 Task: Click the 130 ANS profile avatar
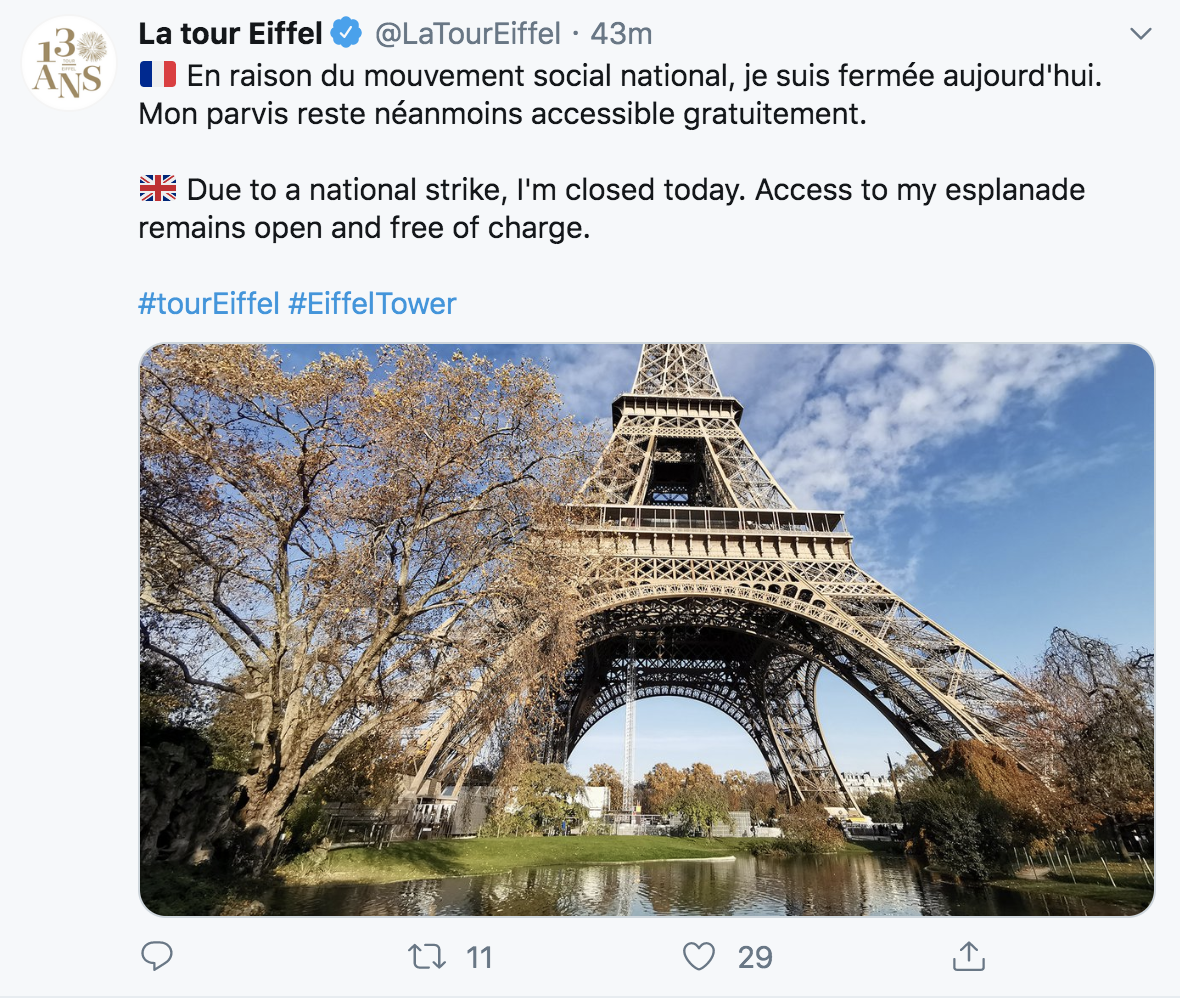(69, 63)
